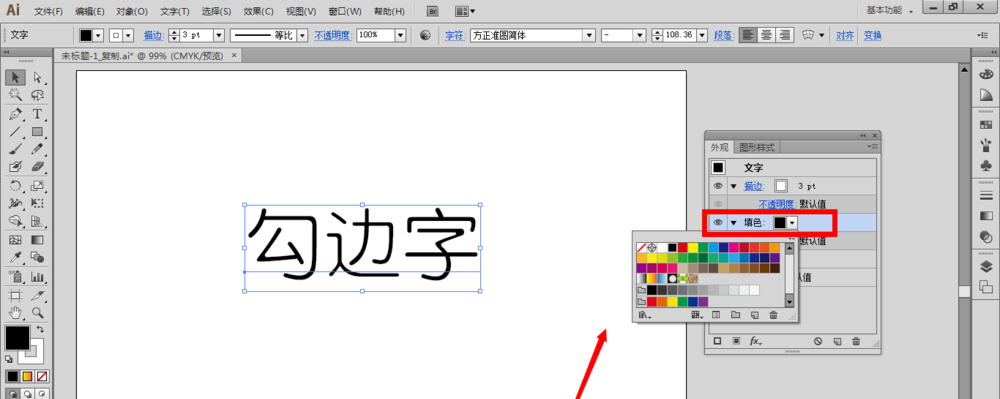The height and width of the screenshot is (399, 1000).
Task: Click the 描边 link in control bar
Action: point(152,35)
